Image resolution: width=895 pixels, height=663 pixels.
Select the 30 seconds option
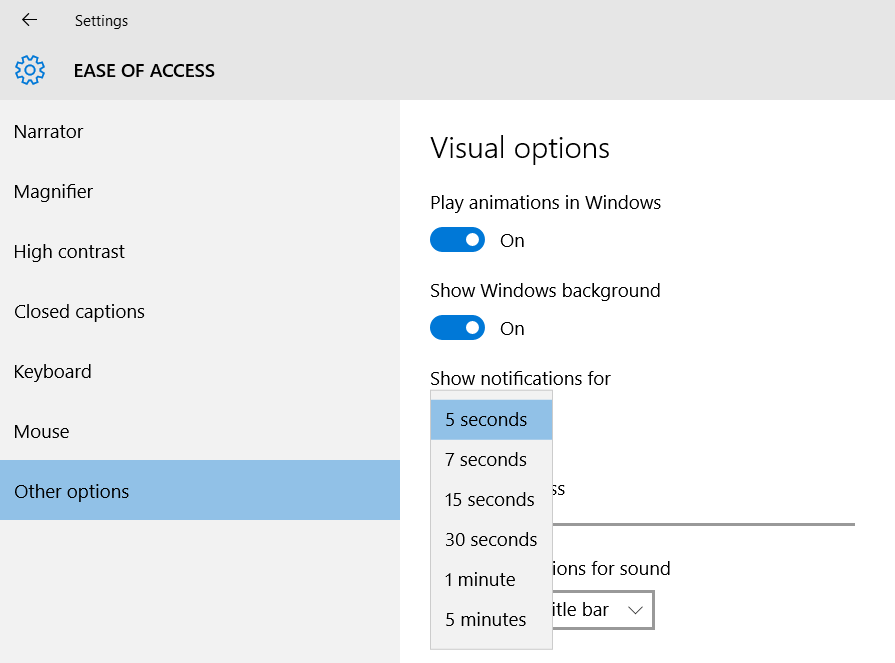point(490,540)
